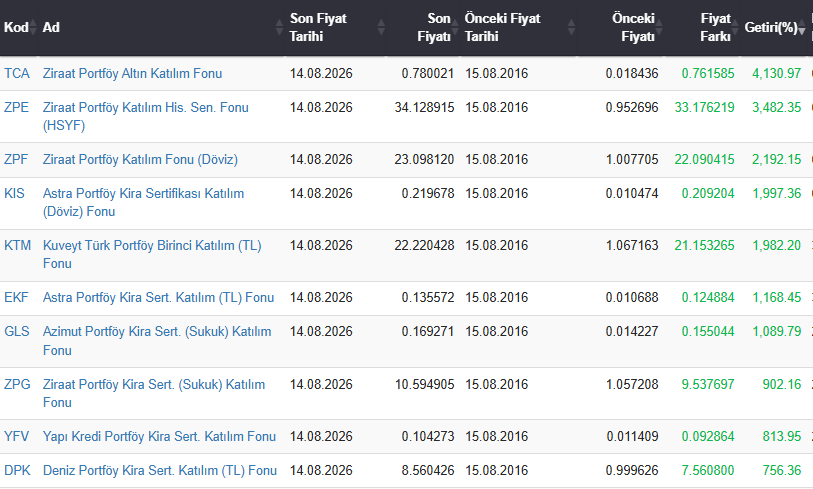813x489 pixels.
Task: Open Deniz Portföy Kira Sert. Katılım fund
Action: [x=160, y=470]
